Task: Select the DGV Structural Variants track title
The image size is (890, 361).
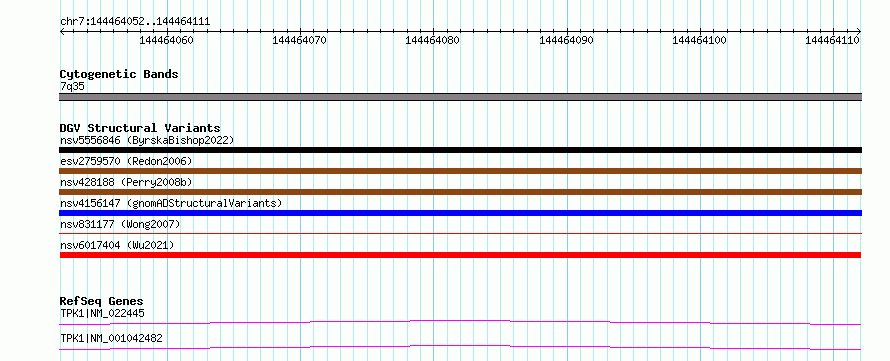Action: pos(140,128)
